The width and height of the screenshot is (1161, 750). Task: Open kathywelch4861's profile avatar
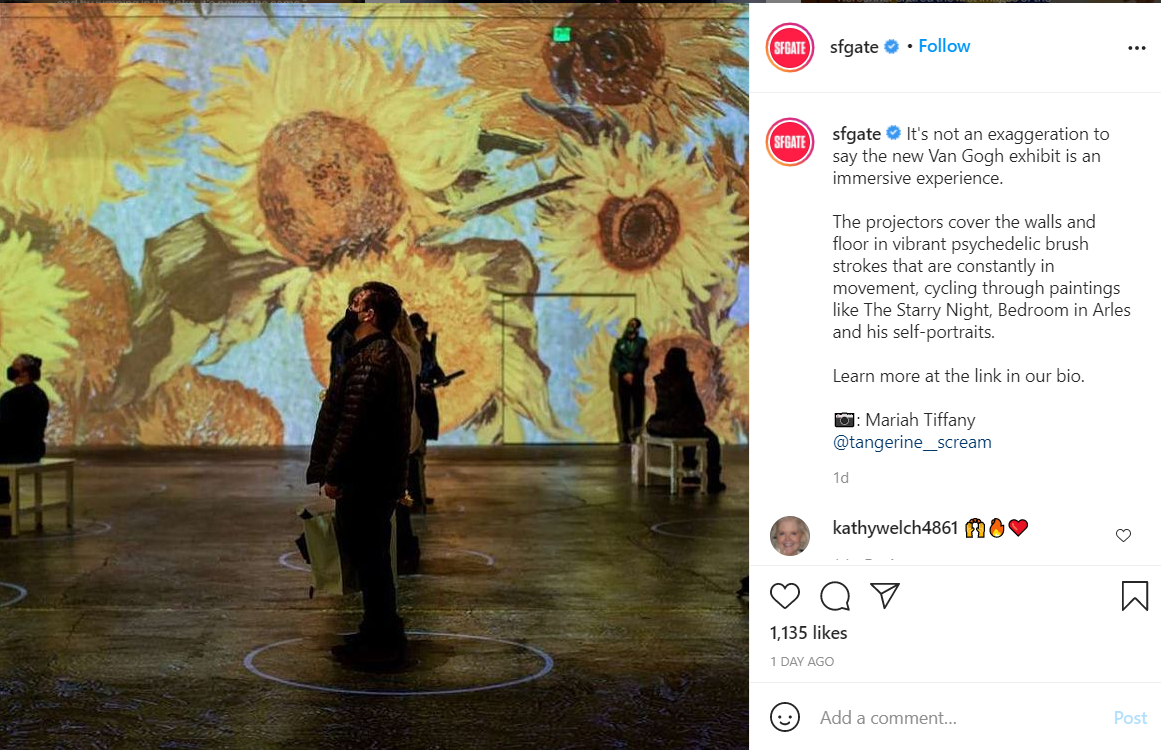pos(790,535)
